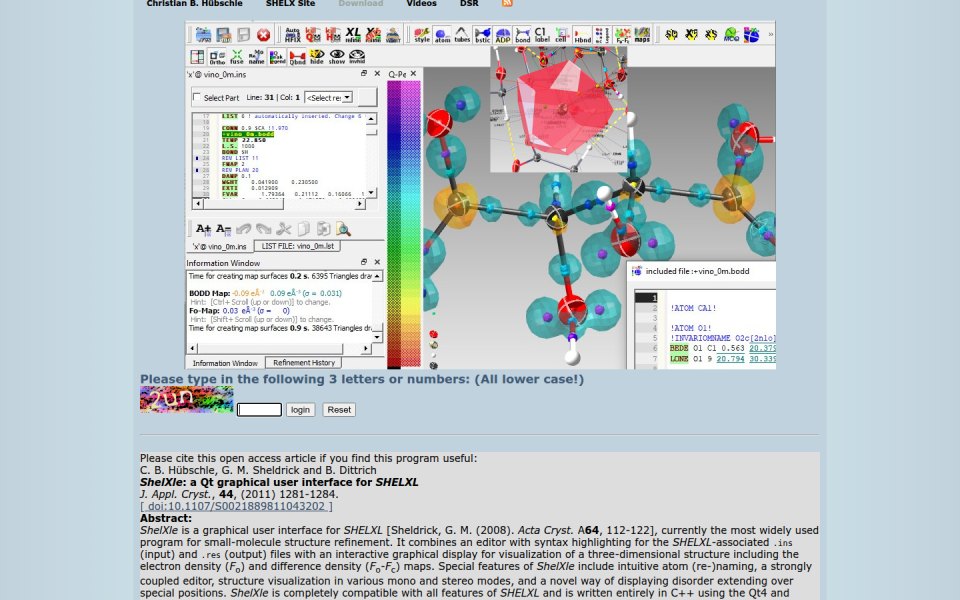Click the find magnifier icon in editor toolbar
The image size is (960, 600).
coord(343,229)
